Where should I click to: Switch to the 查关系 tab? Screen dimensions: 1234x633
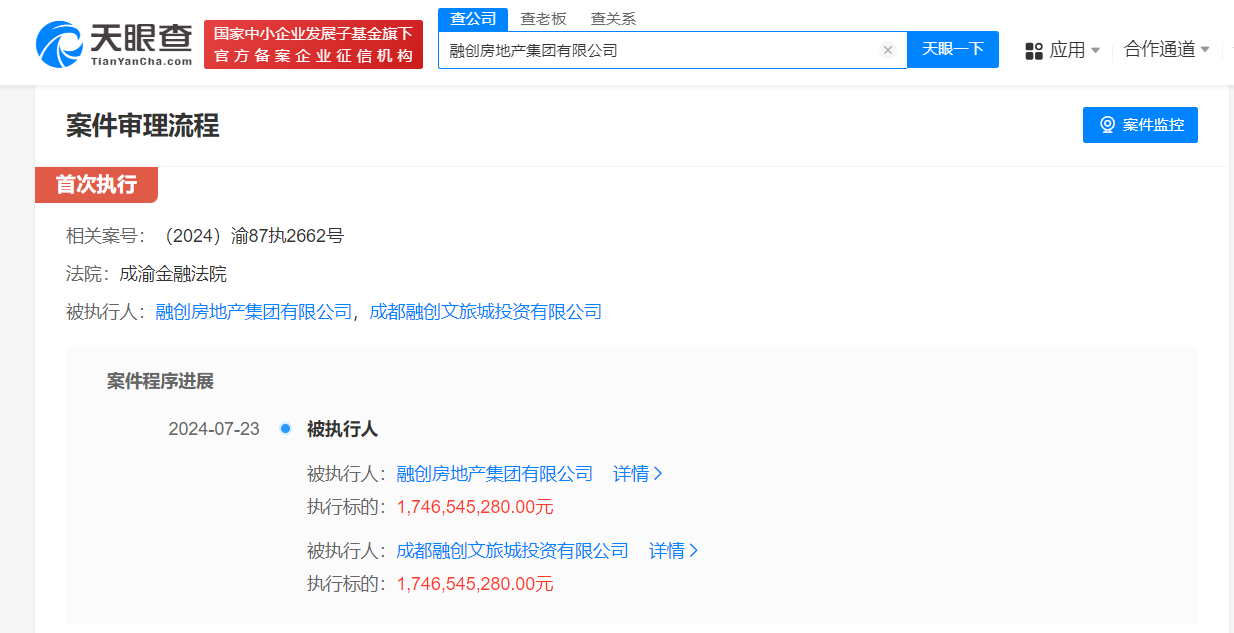(613, 18)
